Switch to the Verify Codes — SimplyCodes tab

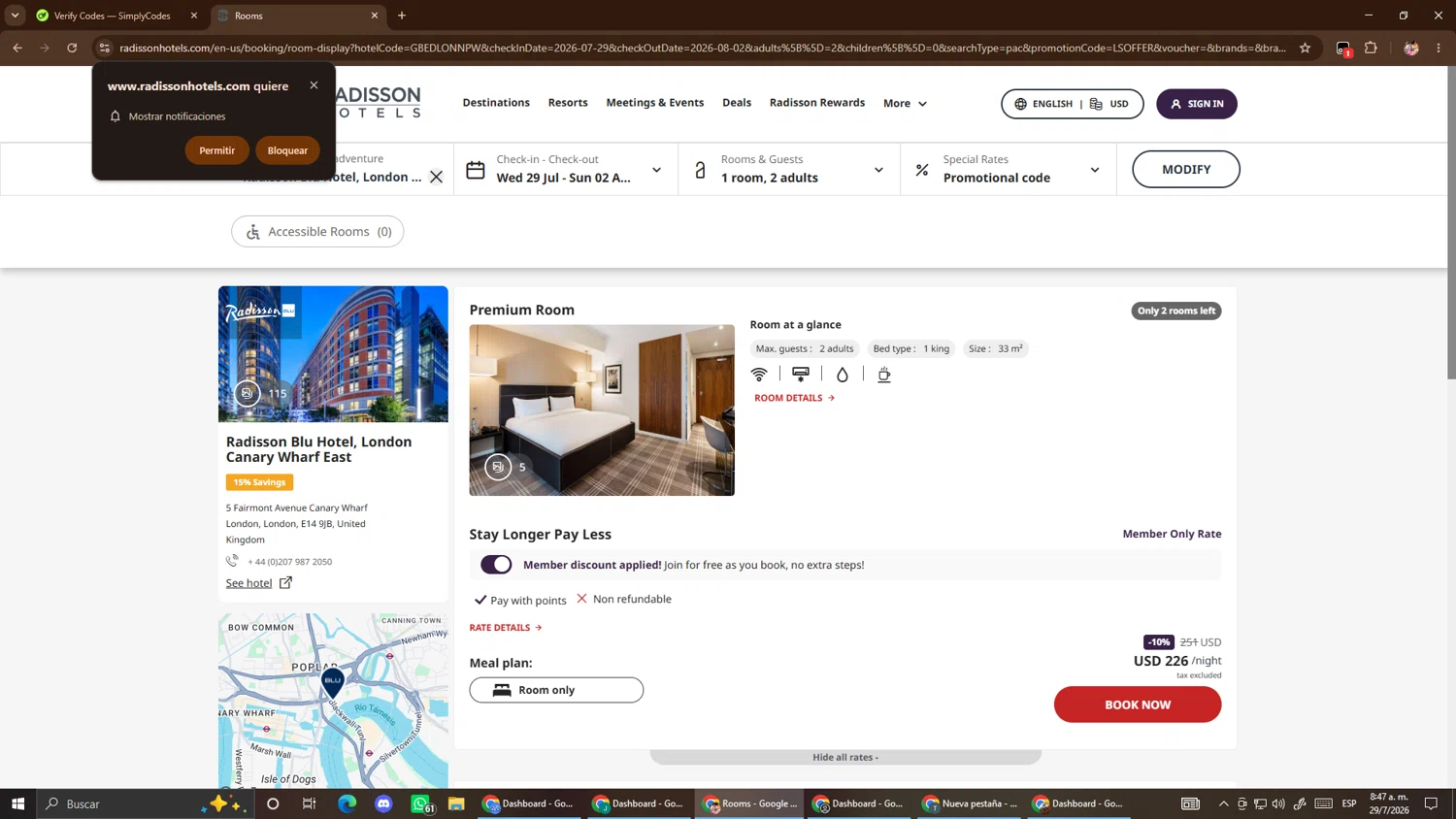[113, 16]
